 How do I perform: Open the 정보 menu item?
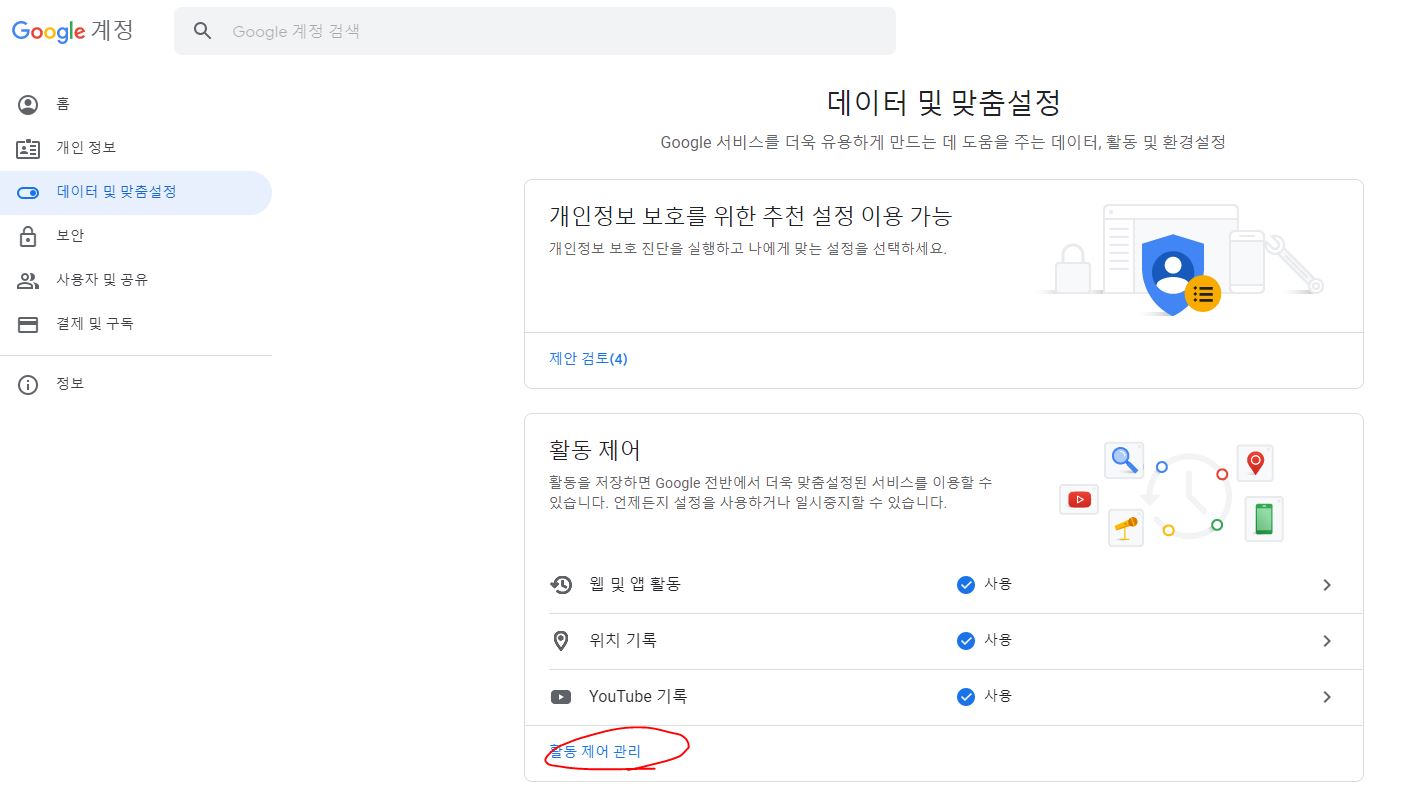pos(136,384)
